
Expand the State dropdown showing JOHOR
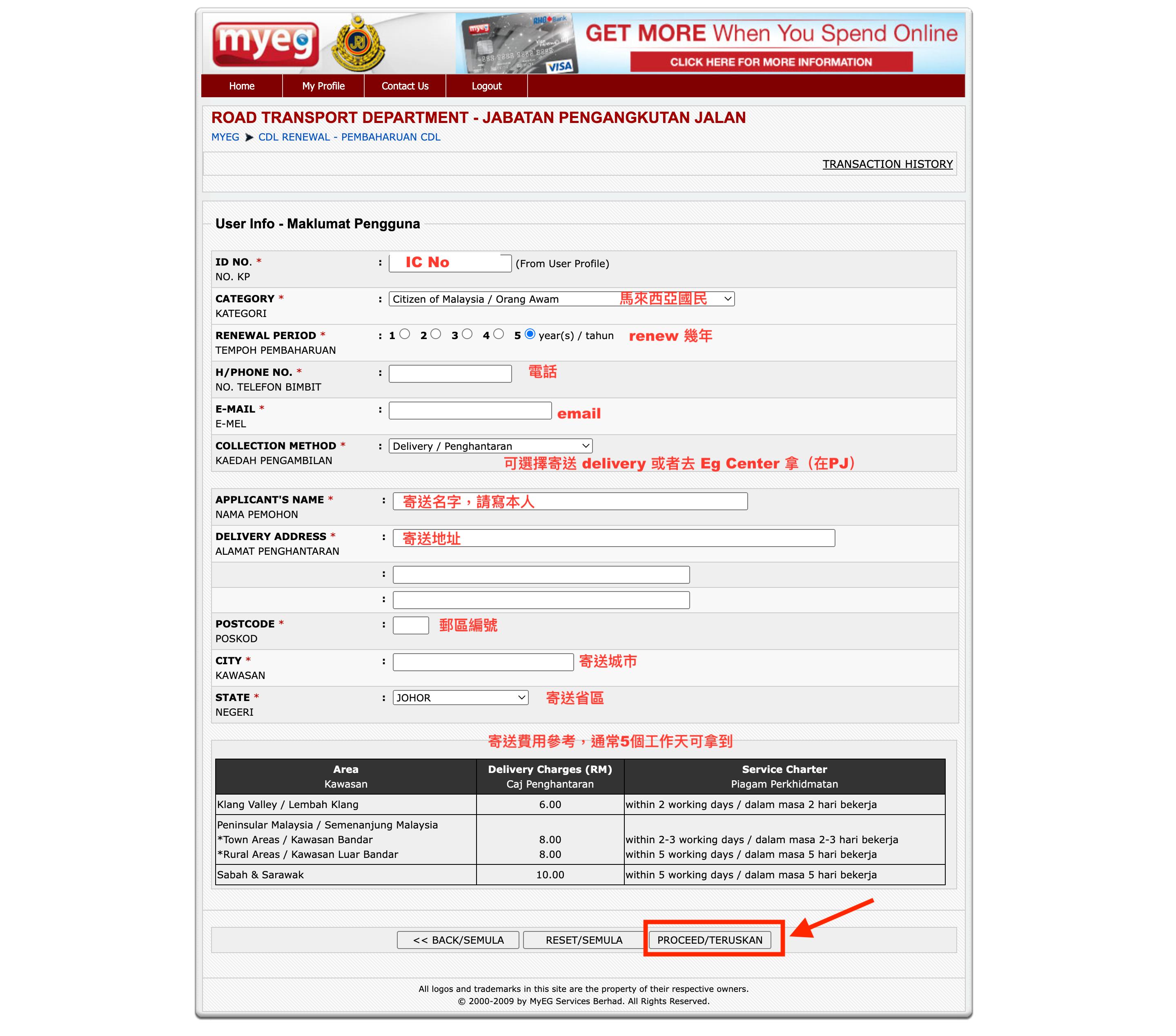[460, 698]
